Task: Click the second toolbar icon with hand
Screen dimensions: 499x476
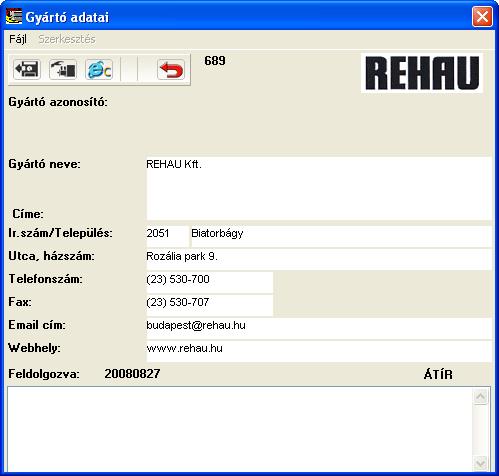Action: [x=63, y=69]
